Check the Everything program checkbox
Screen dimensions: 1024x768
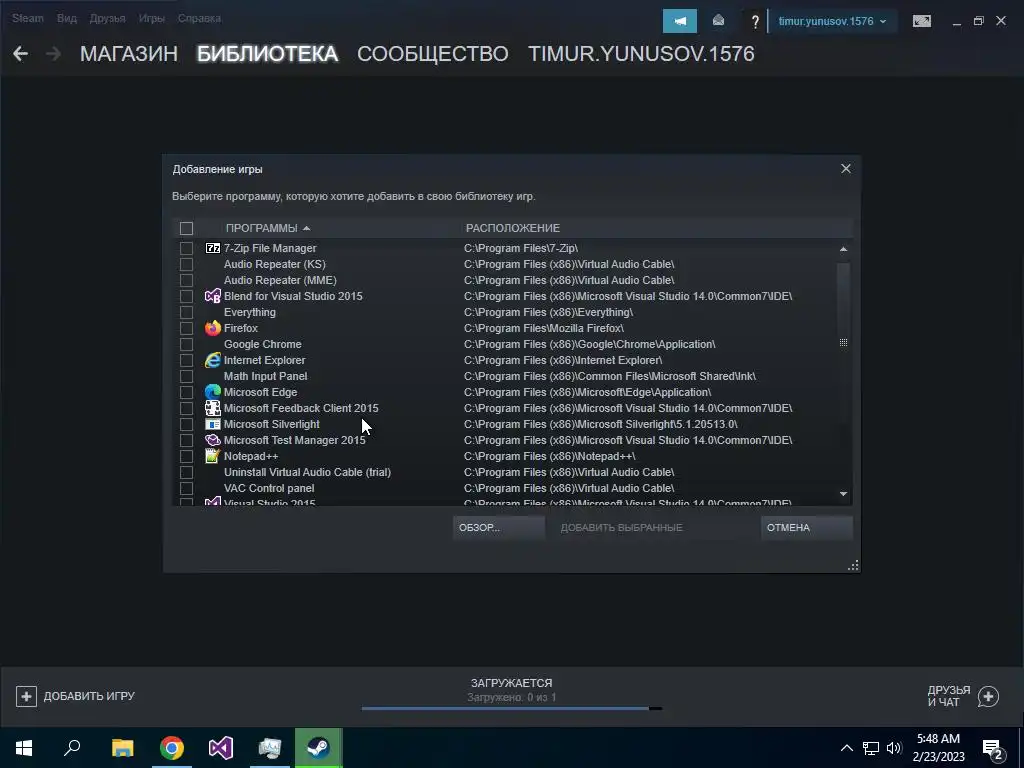click(x=186, y=312)
